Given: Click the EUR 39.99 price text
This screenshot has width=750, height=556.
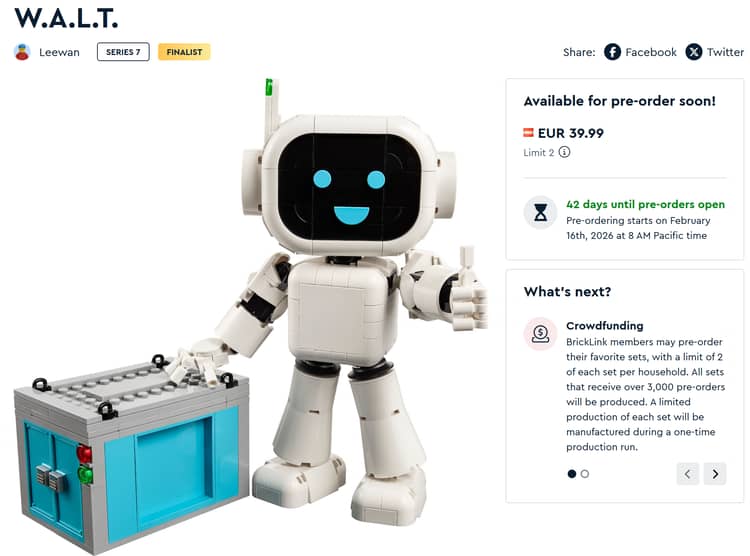Looking at the screenshot, I should 571,133.
